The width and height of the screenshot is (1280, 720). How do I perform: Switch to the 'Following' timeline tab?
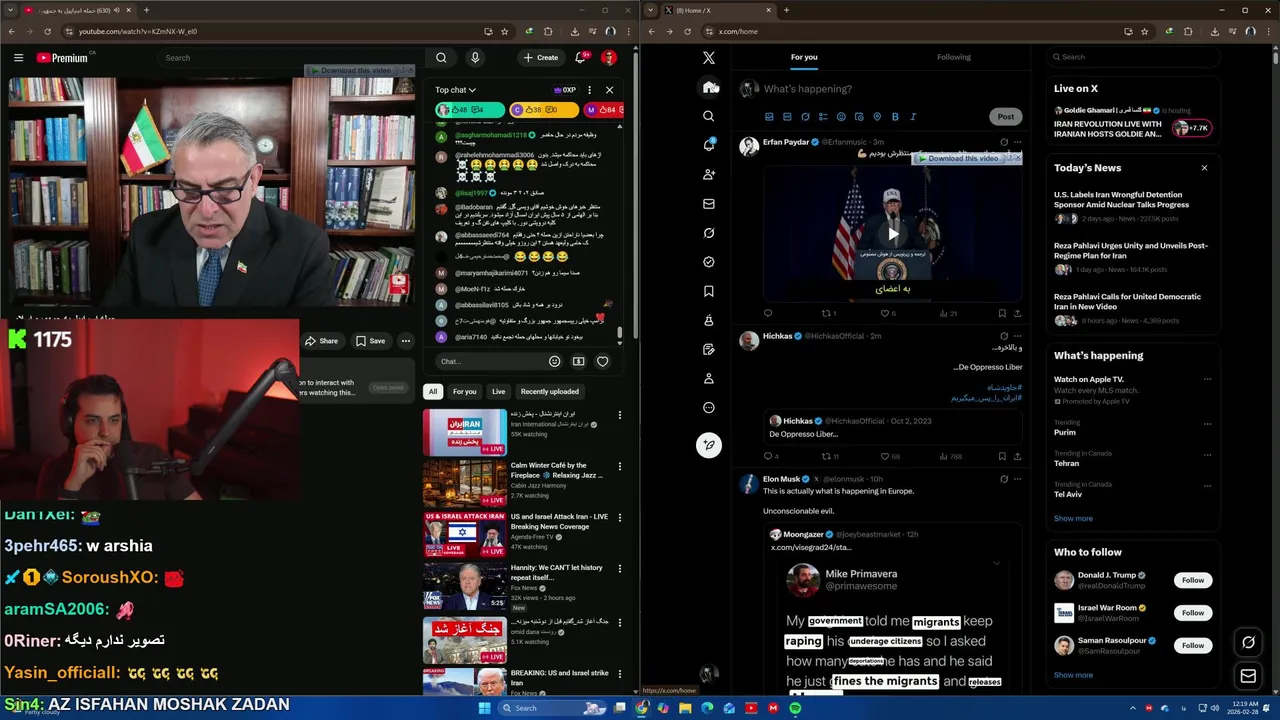coord(954,57)
